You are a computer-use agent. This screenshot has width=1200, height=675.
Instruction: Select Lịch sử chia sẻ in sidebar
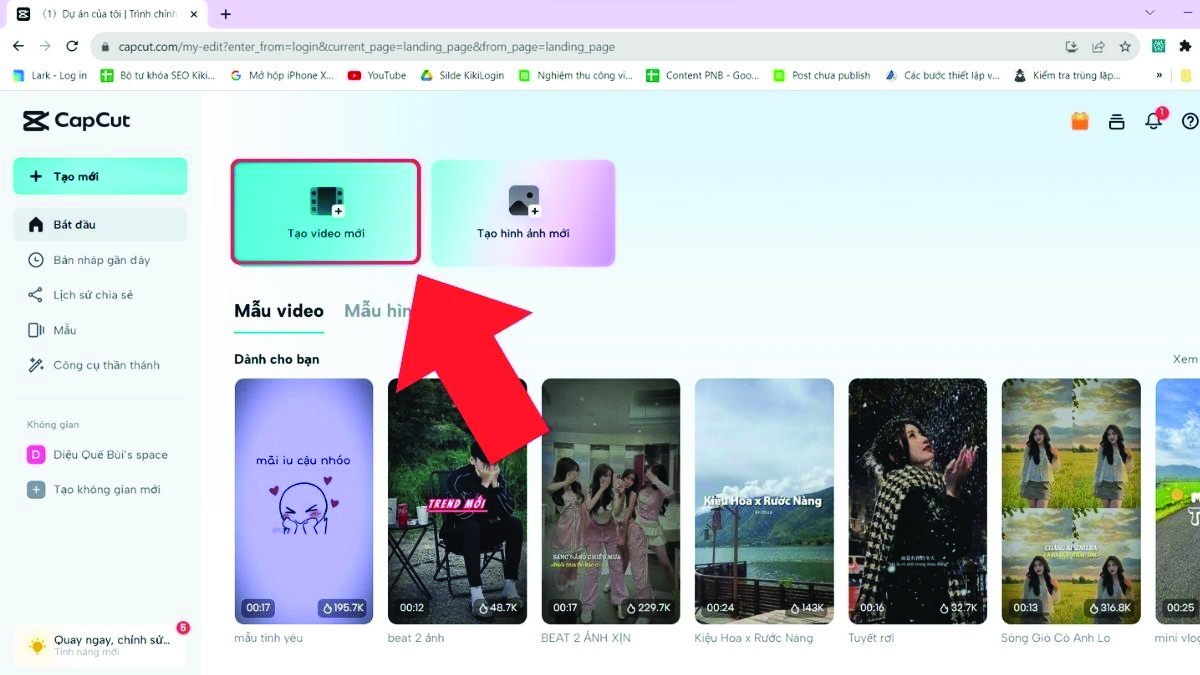coord(92,295)
